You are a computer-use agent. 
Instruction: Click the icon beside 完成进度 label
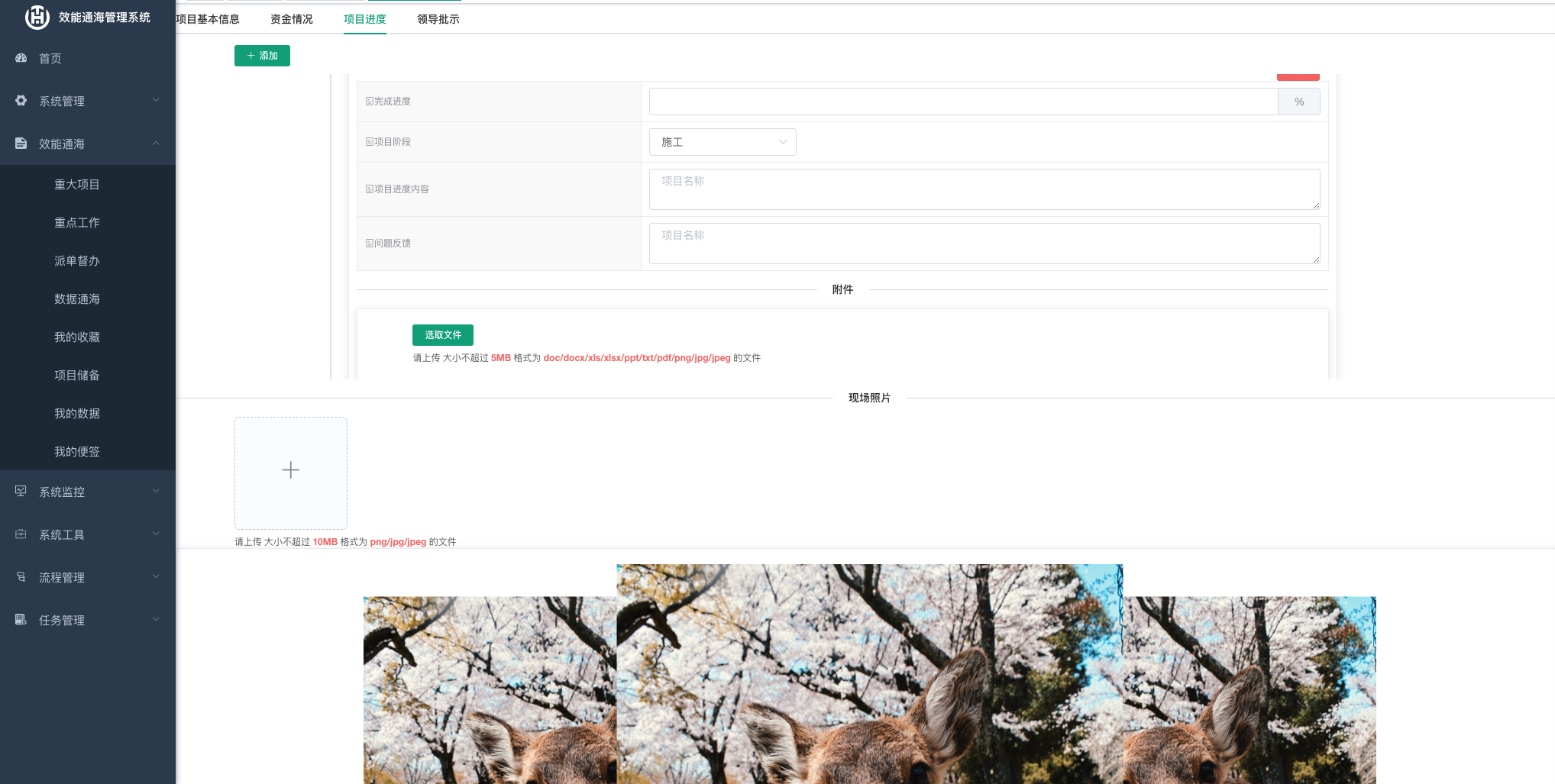(x=370, y=102)
